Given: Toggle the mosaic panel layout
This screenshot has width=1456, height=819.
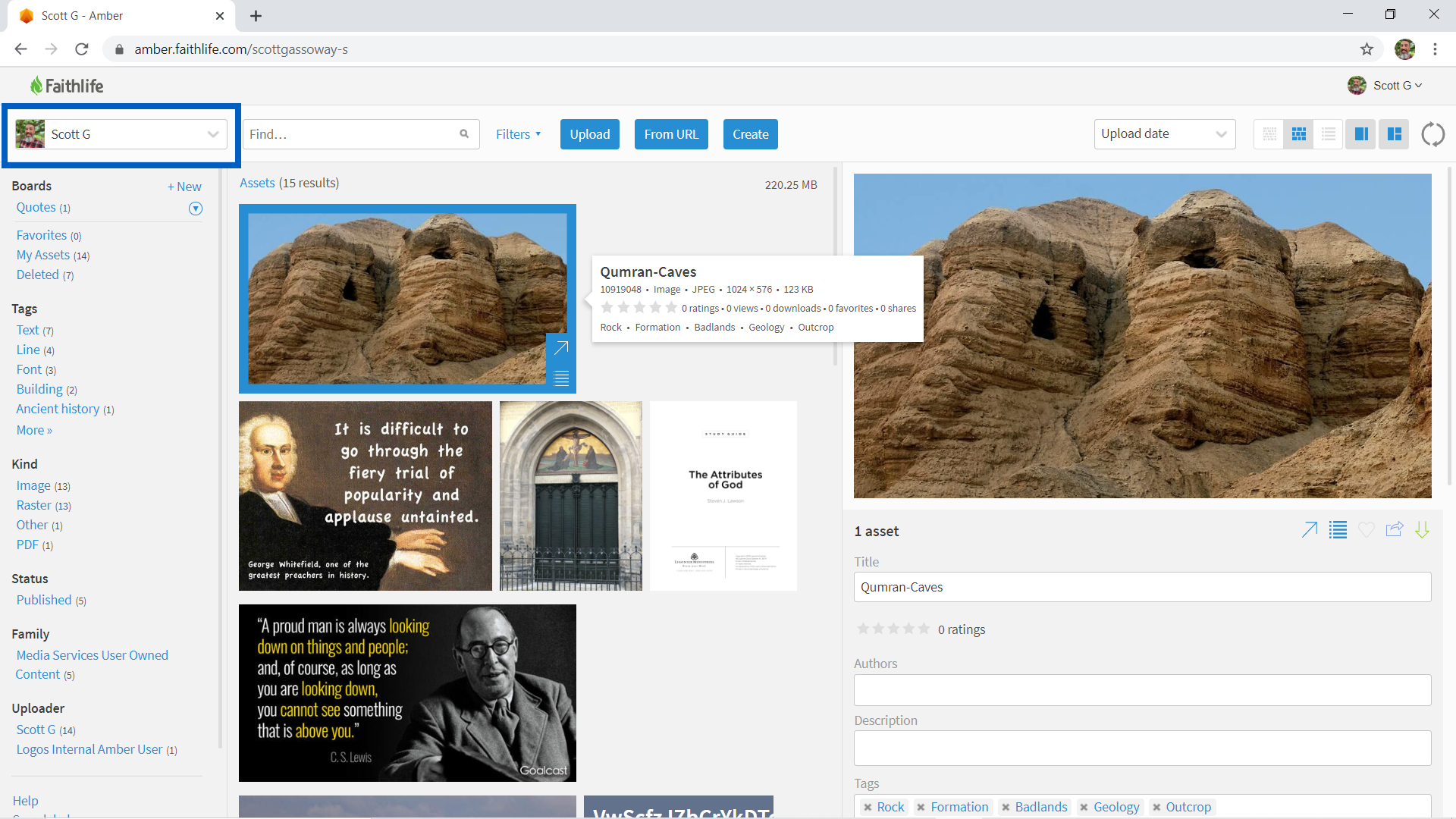Looking at the screenshot, I should 1394,134.
